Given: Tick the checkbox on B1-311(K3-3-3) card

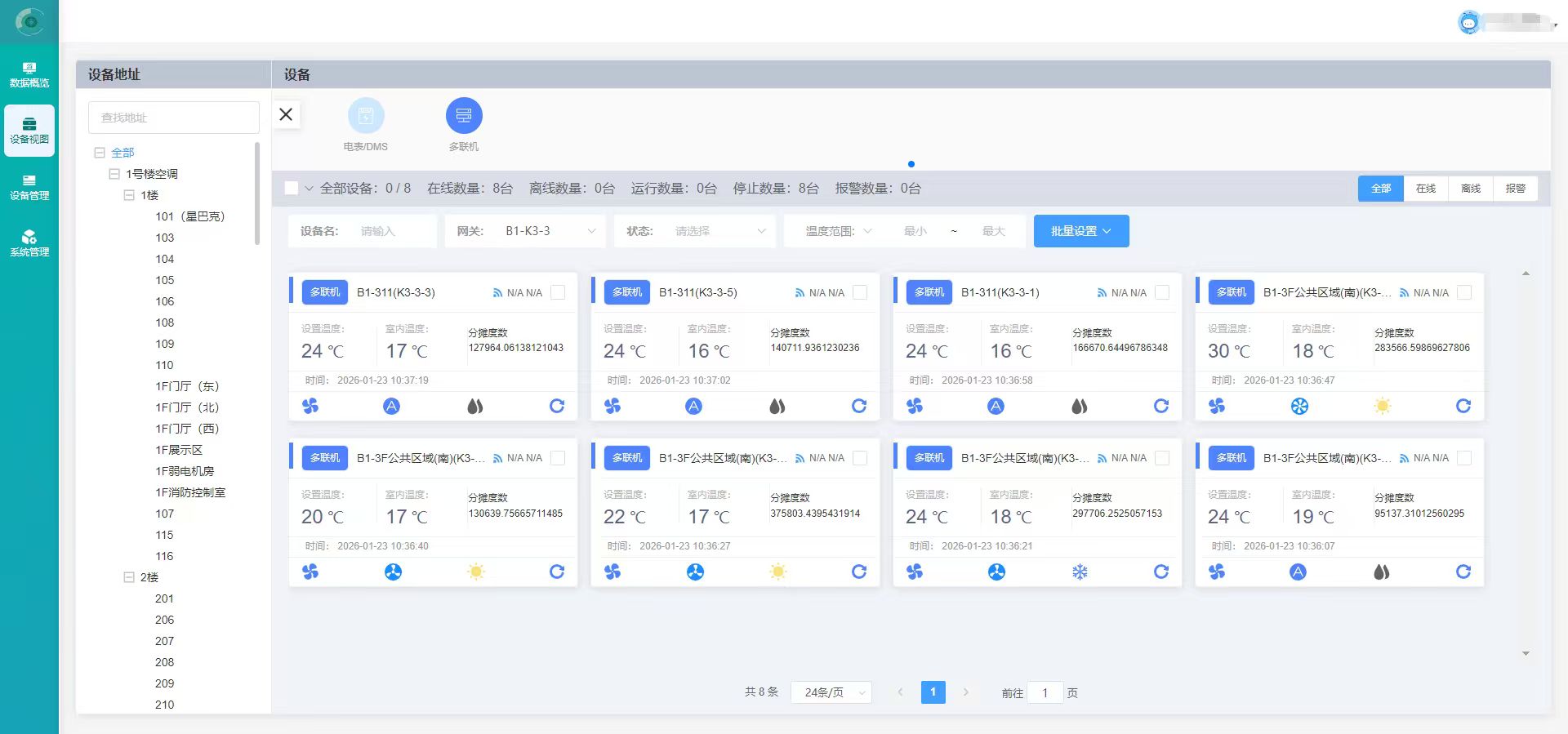Looking at the screenshot, I should tap(558, 292).
